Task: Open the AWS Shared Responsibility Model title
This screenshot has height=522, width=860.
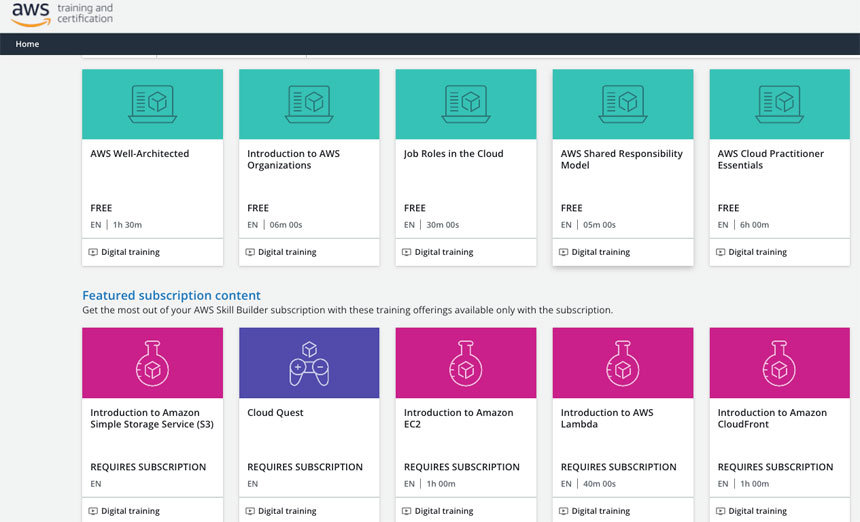Action: [x=621, y=160]
